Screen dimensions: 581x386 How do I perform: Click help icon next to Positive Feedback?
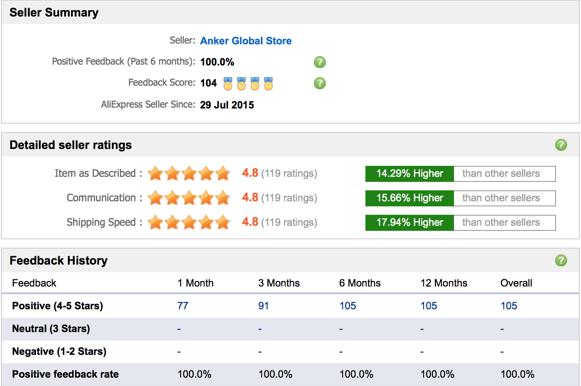point(320,62)
